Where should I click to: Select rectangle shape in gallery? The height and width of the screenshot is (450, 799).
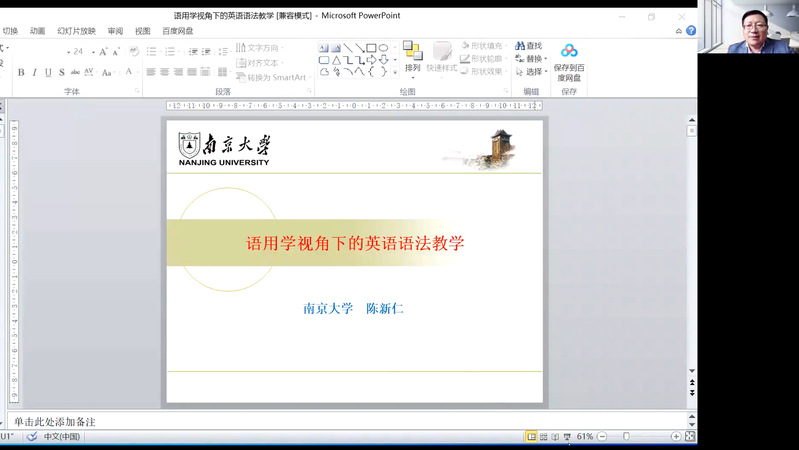371,48
